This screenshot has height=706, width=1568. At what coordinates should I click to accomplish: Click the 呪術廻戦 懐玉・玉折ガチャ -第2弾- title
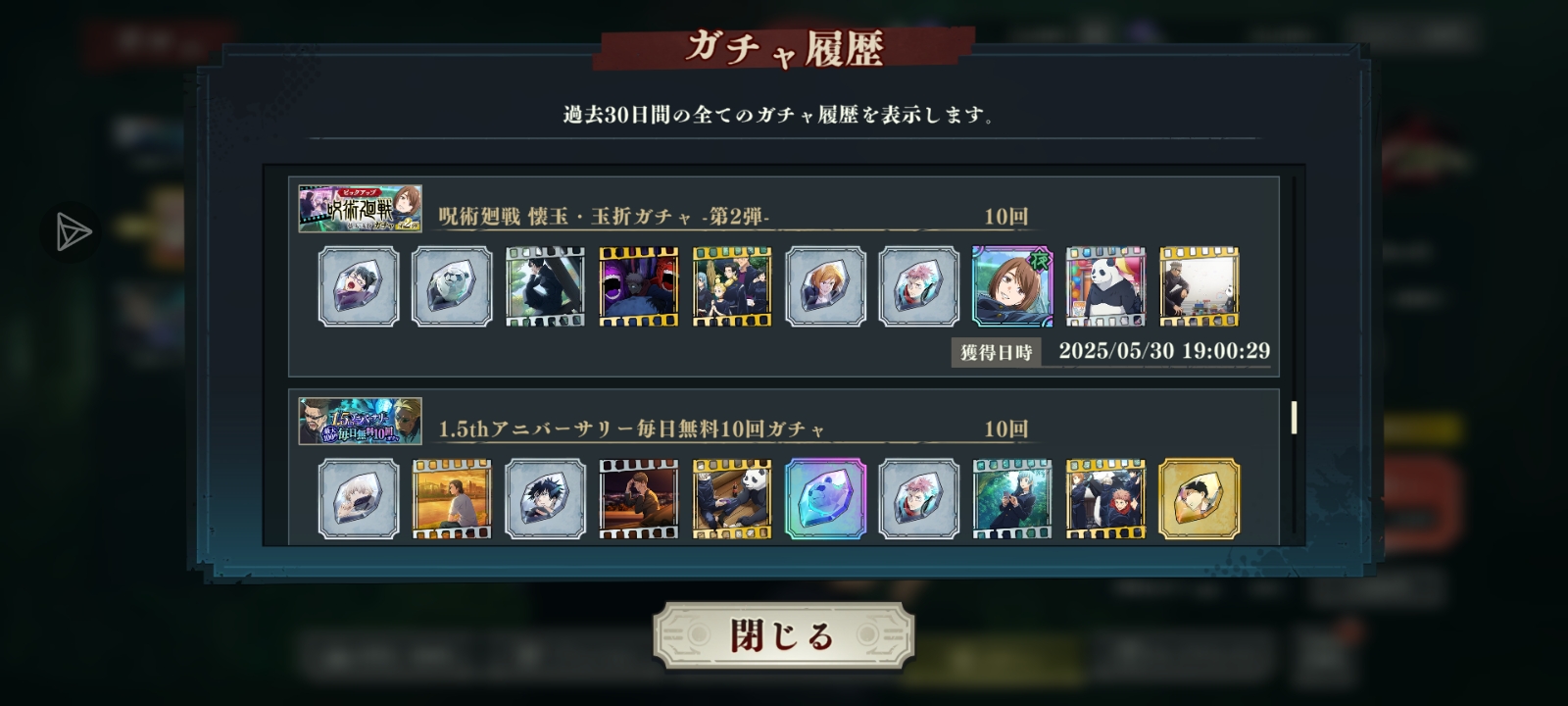(x=604, y=217)
